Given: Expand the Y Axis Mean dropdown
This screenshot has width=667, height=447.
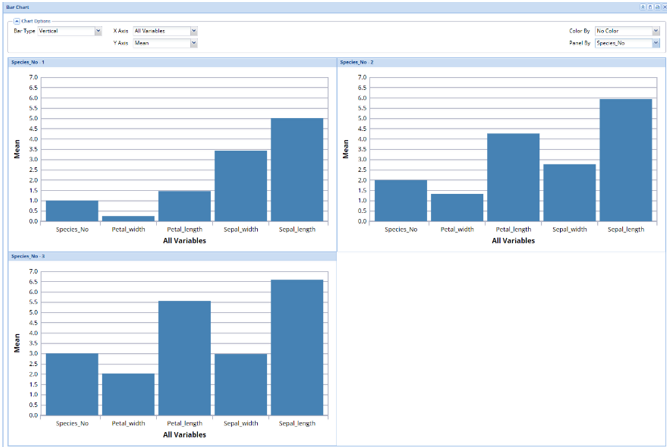Looking at the screenshot, I should (193, 44).
